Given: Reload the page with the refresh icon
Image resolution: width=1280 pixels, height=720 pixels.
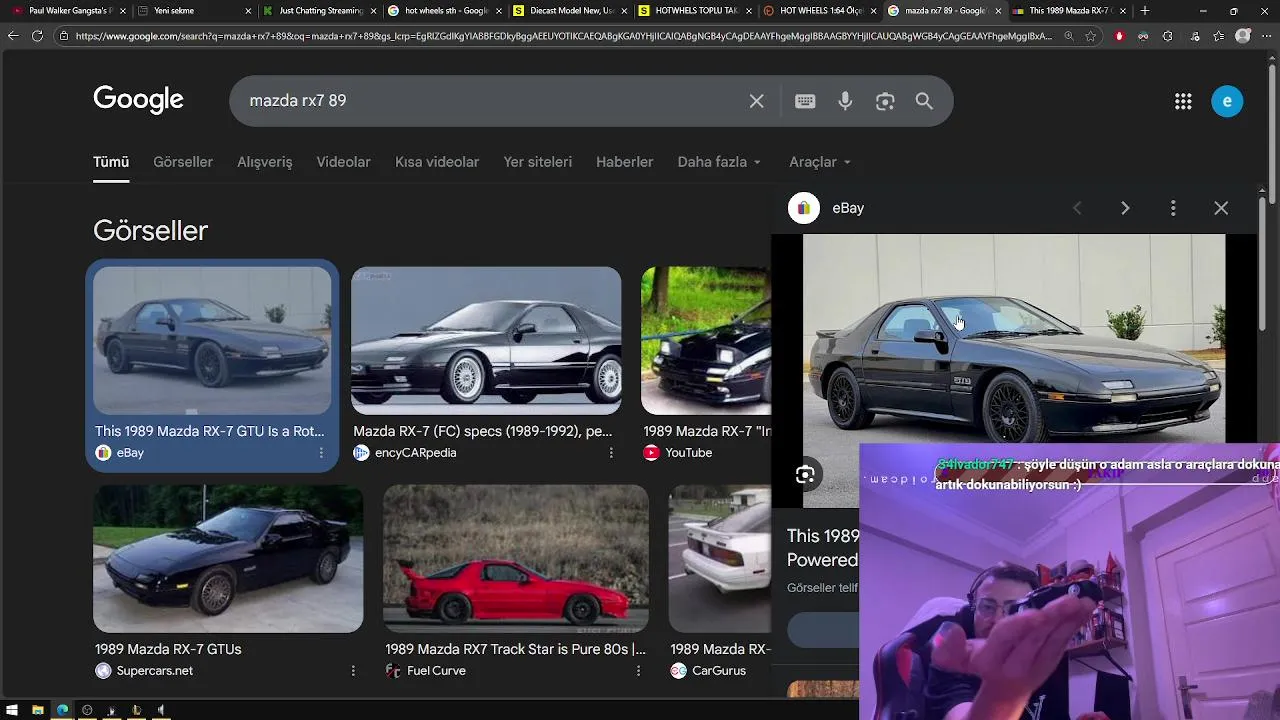Looking at the screenshot, I should pyautogui.click(x=37, y=36).
